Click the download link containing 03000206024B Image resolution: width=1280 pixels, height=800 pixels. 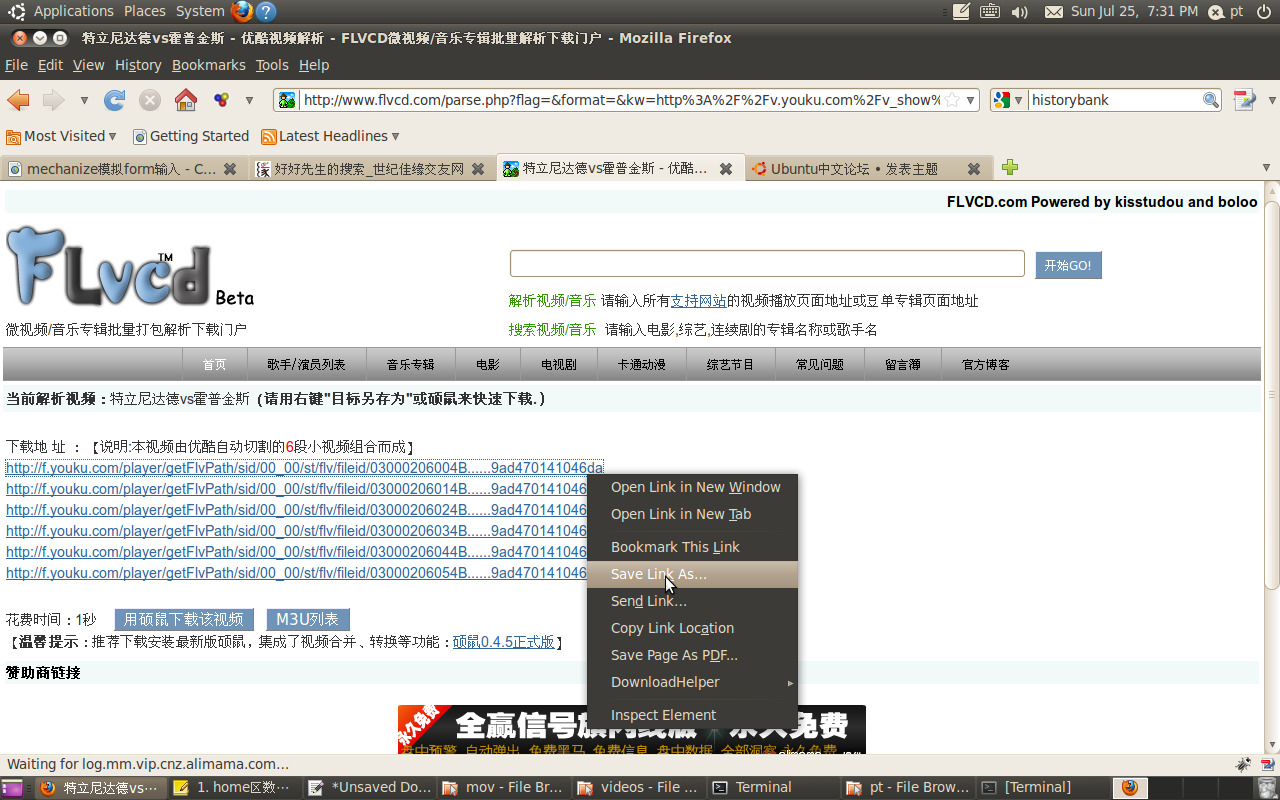click(x=296, y=510)
